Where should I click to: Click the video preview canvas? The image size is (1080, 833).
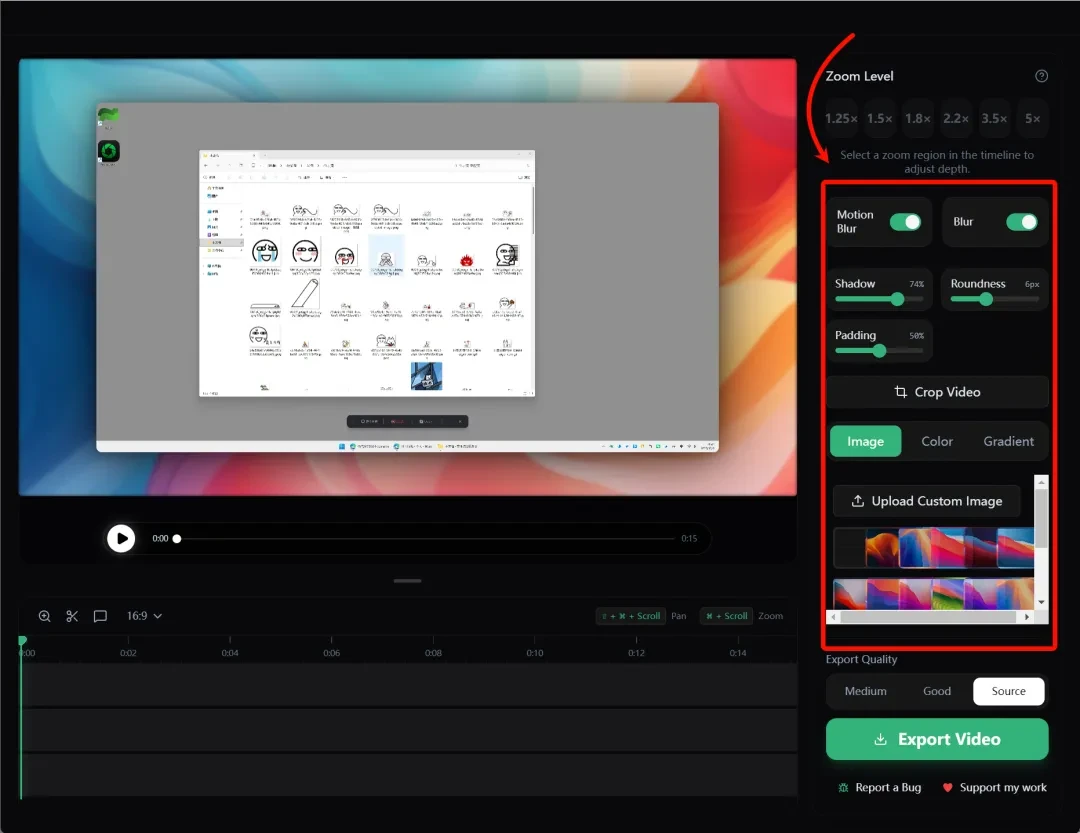click(408, 277)
